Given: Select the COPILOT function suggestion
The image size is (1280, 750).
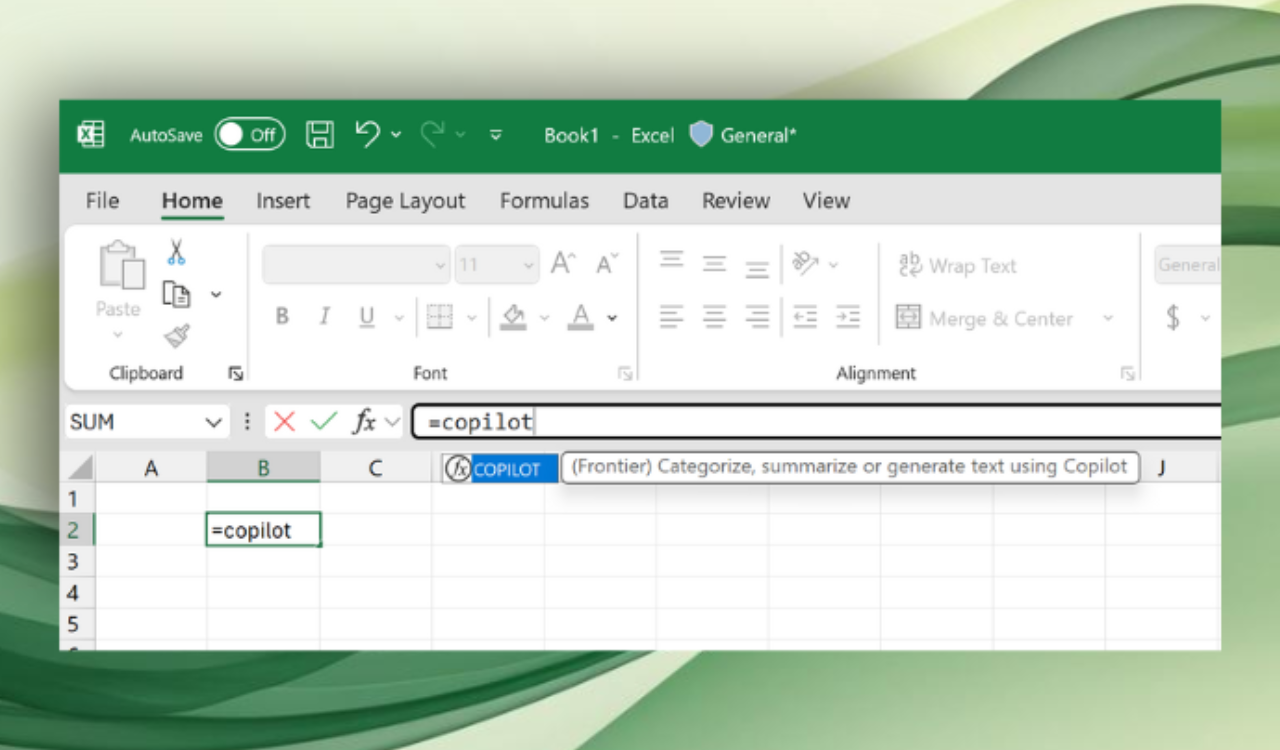Looking at the screenshot, I should (x=498, y=467).
